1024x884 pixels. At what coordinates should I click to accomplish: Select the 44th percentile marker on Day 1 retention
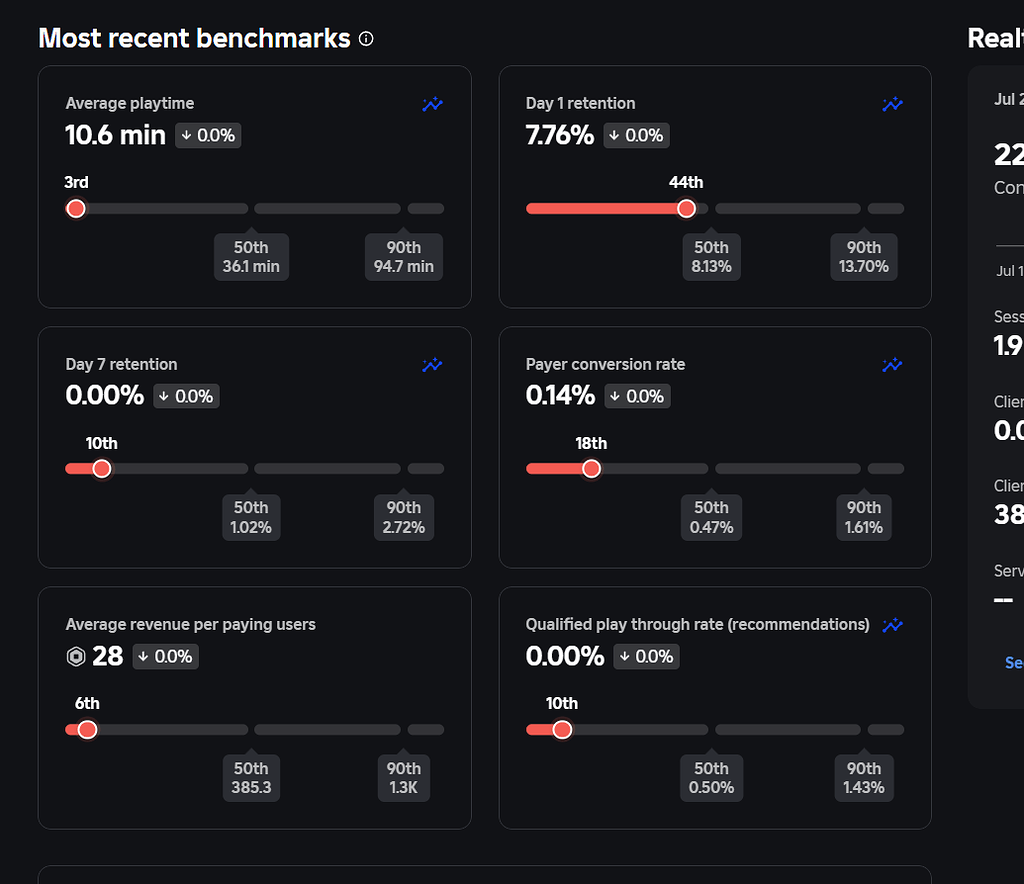[686, 208]
